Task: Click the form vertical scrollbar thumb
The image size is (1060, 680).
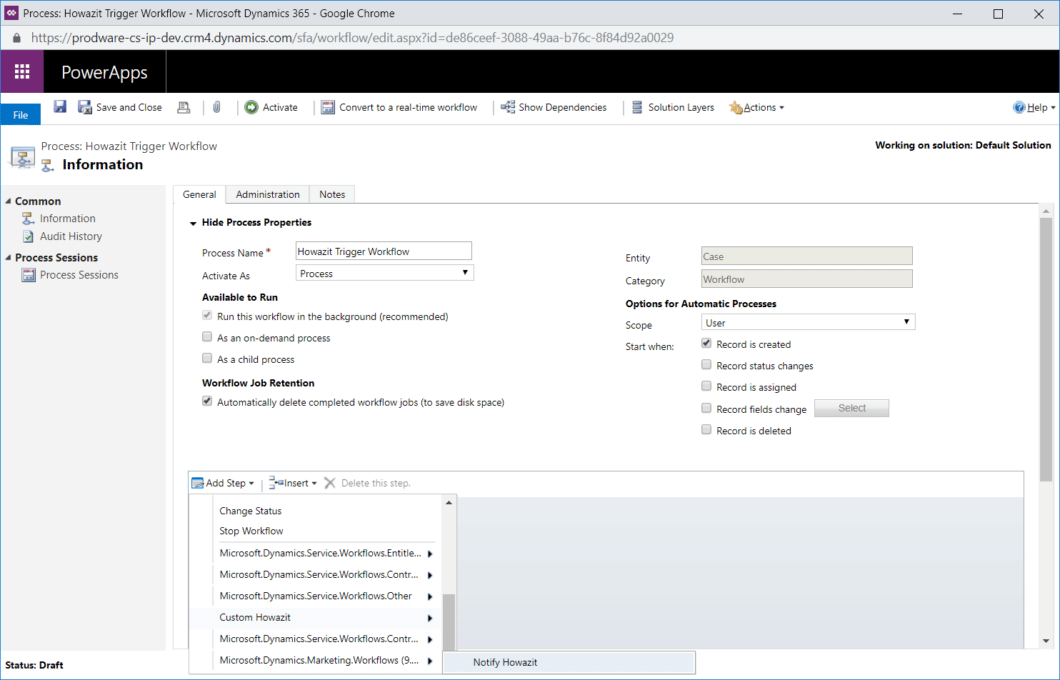Action: click(x=1046, y=350)
